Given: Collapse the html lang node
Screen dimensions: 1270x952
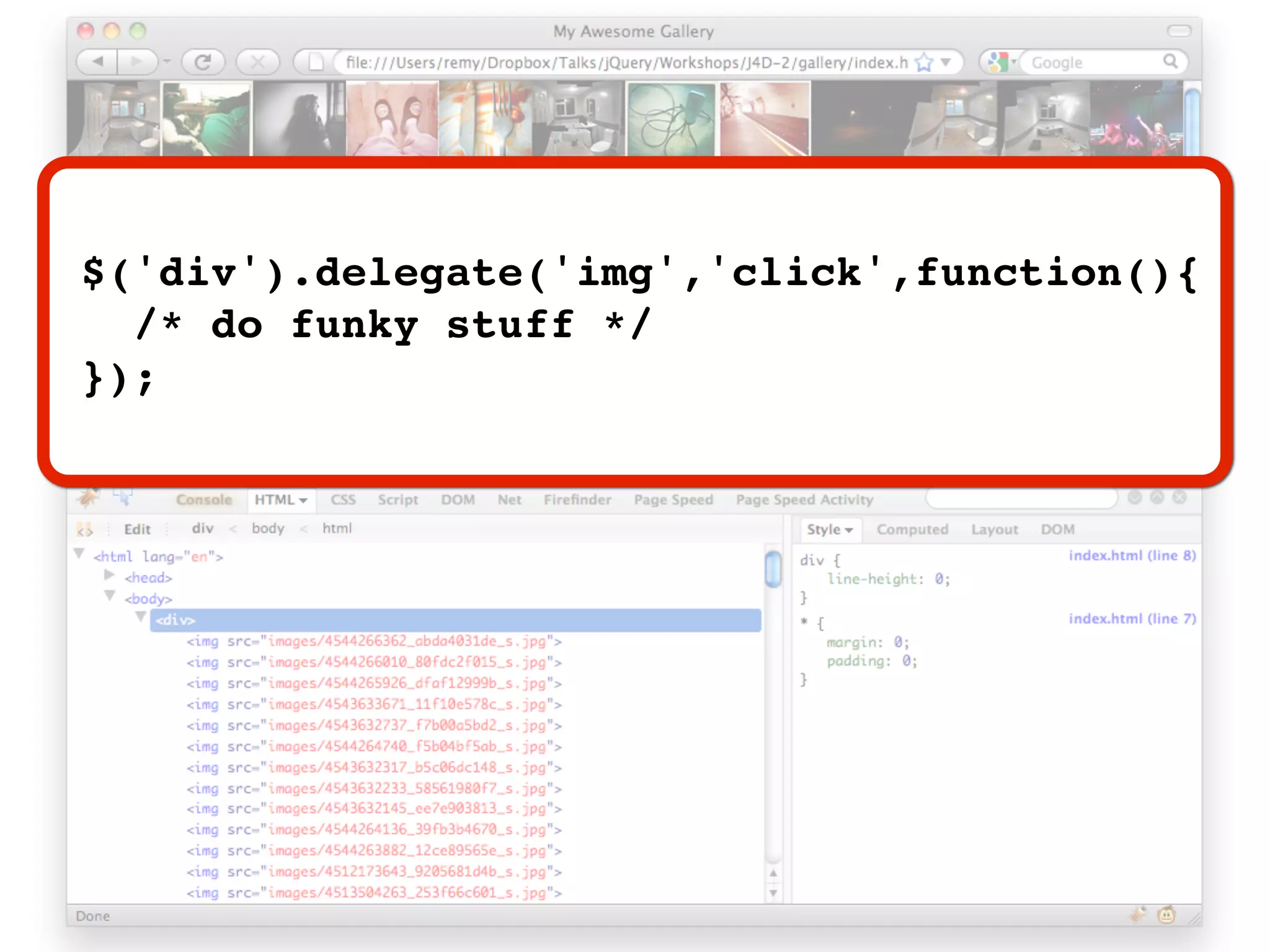Looking at the screenshot, I should (79, 553).
